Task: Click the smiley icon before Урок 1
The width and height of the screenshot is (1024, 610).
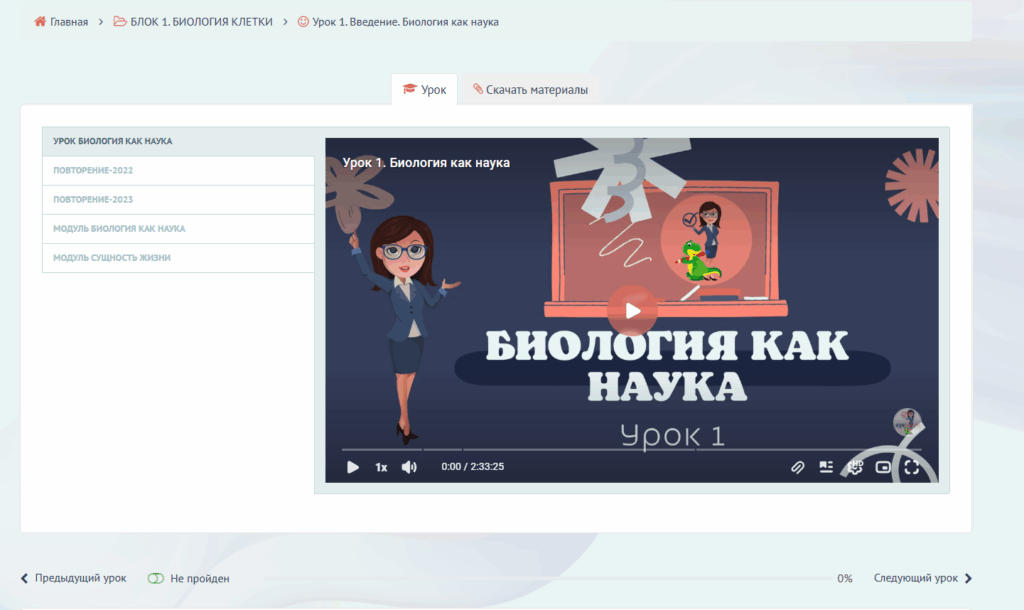Action: click(303, 22)
